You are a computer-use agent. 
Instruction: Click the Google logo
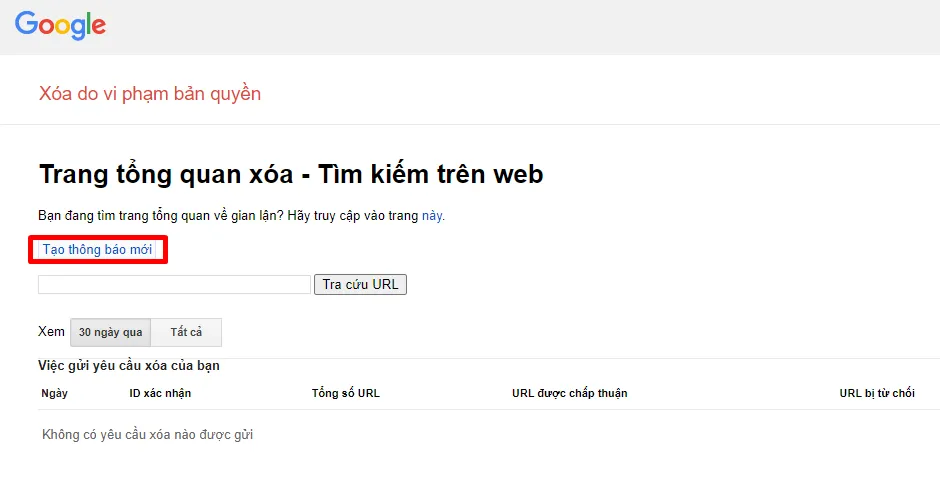[60, 26]
